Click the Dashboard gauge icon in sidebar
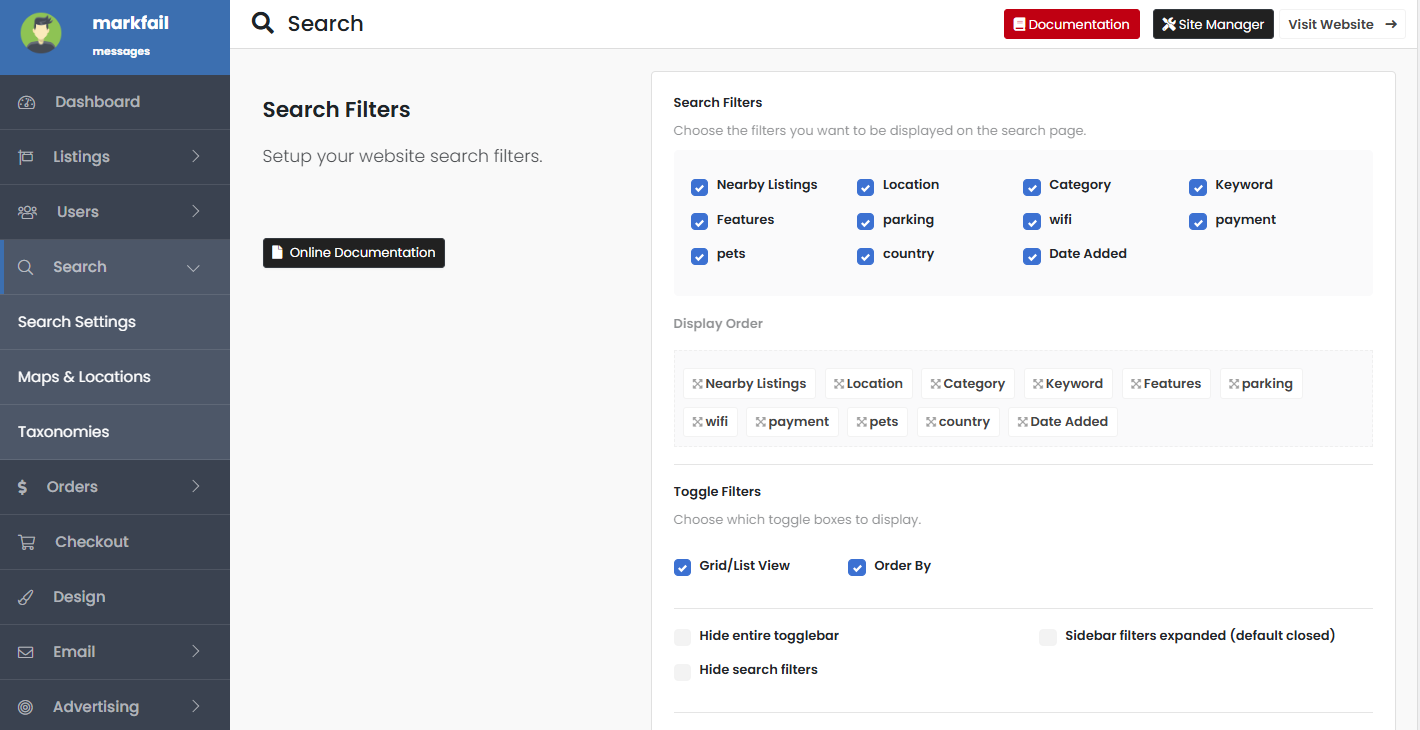 point(27,102)
